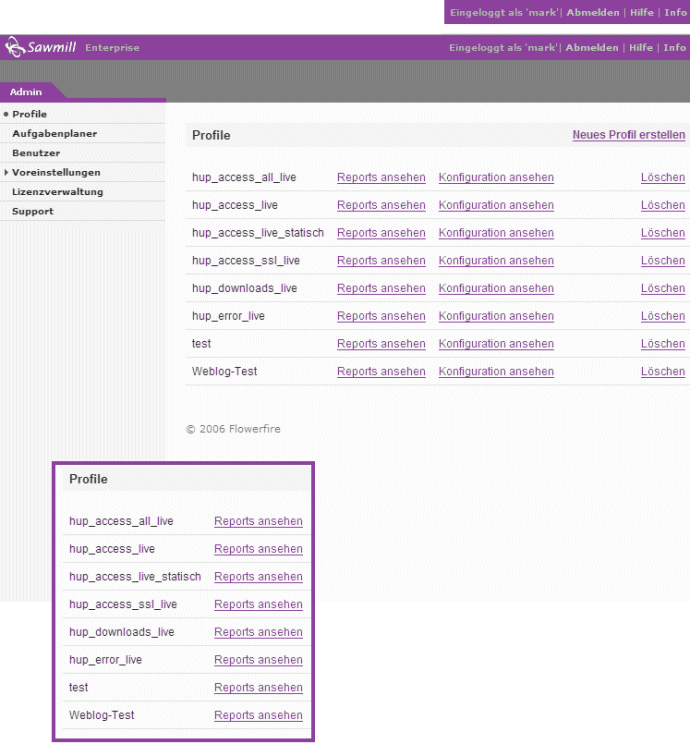
Task: Click Löschen for the test profile
Action: [662, 344]
